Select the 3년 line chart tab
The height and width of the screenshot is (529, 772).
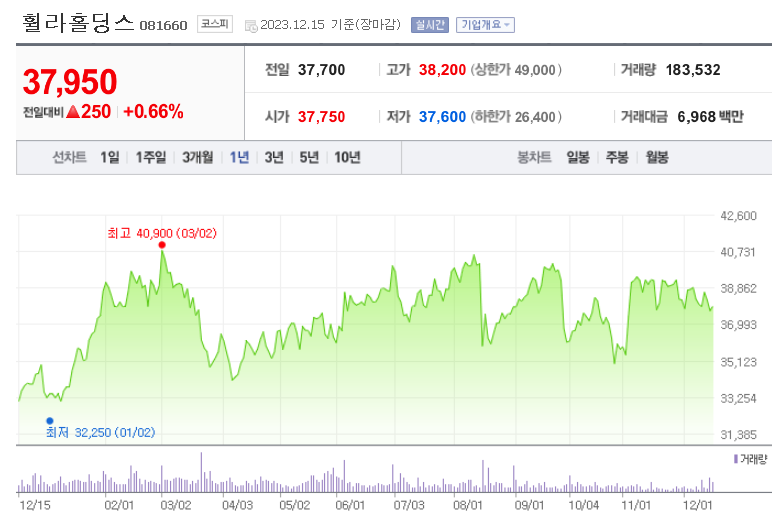[274, 157]
